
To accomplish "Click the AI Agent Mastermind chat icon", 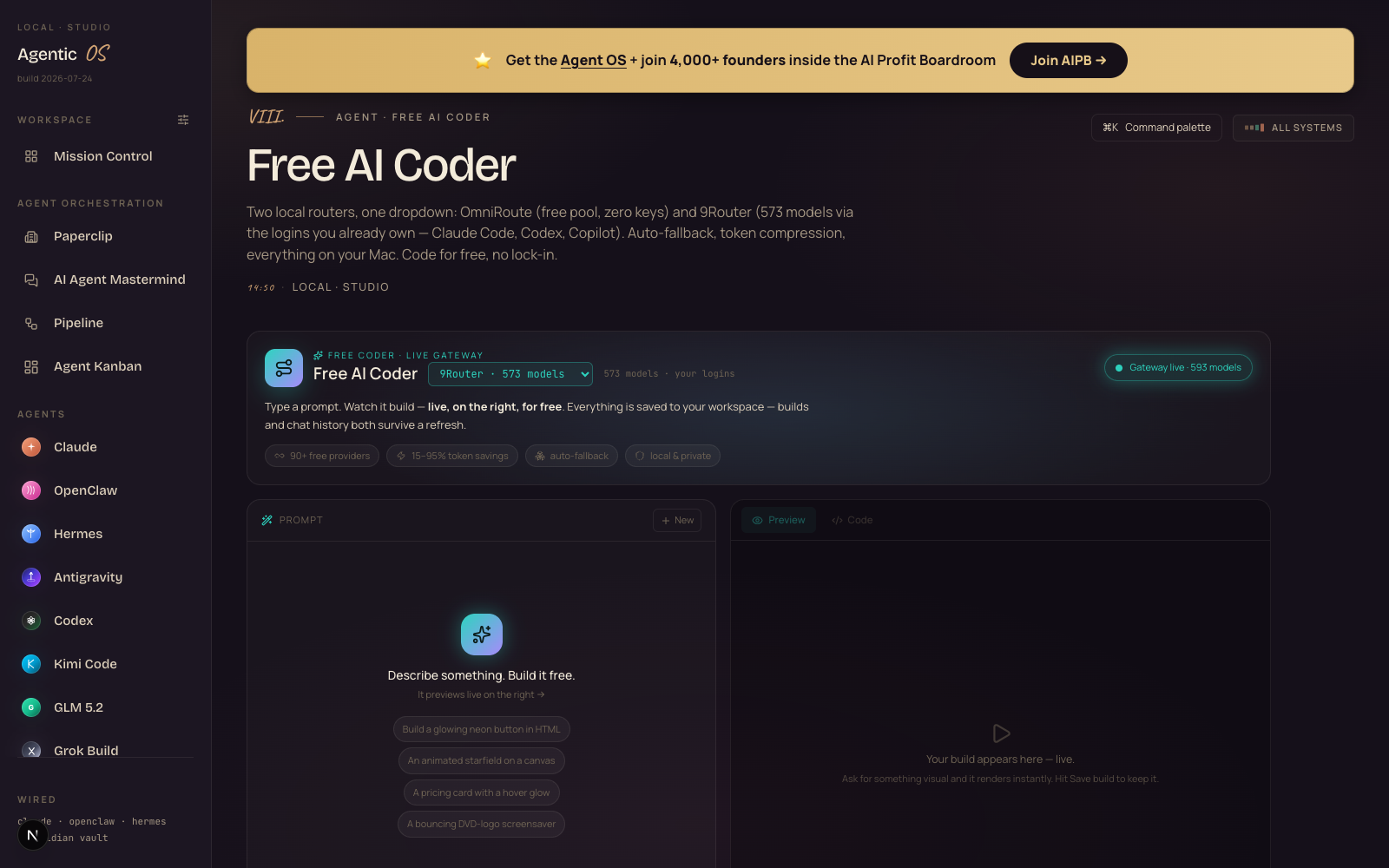I will pos(31,279).
